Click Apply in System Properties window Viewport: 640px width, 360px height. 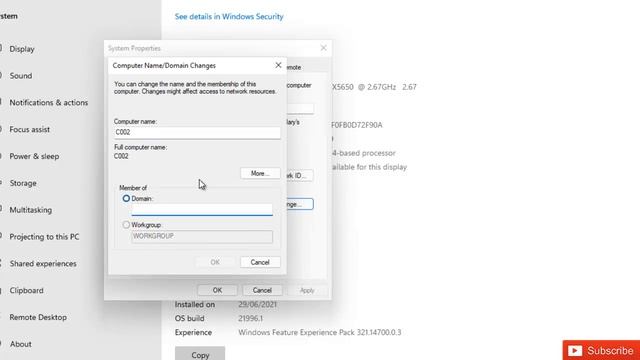tap(307, 290)
